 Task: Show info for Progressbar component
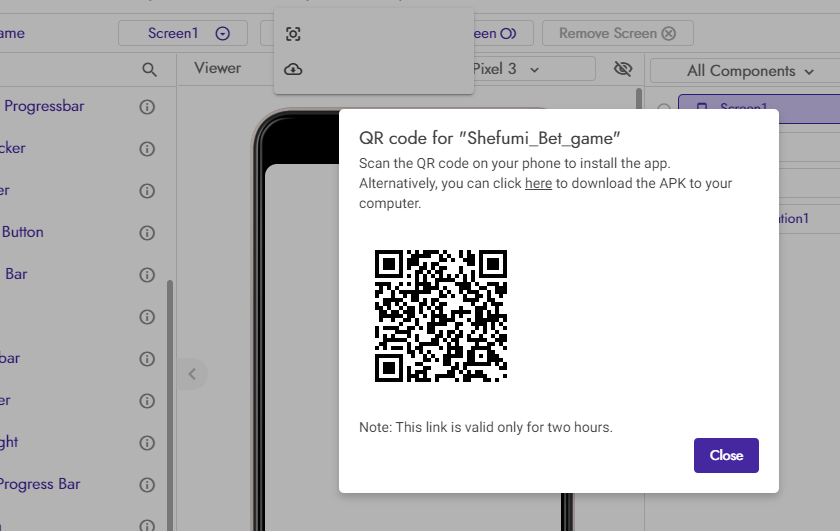point(147,107)
